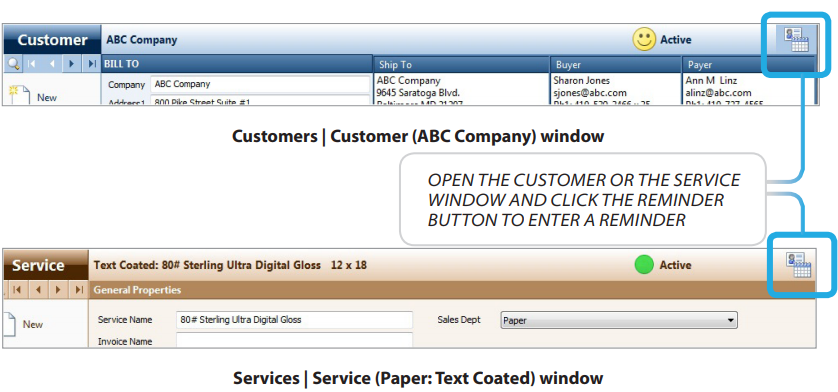
Task: Select the BILL TO header
Action: (x=237, y=64)
